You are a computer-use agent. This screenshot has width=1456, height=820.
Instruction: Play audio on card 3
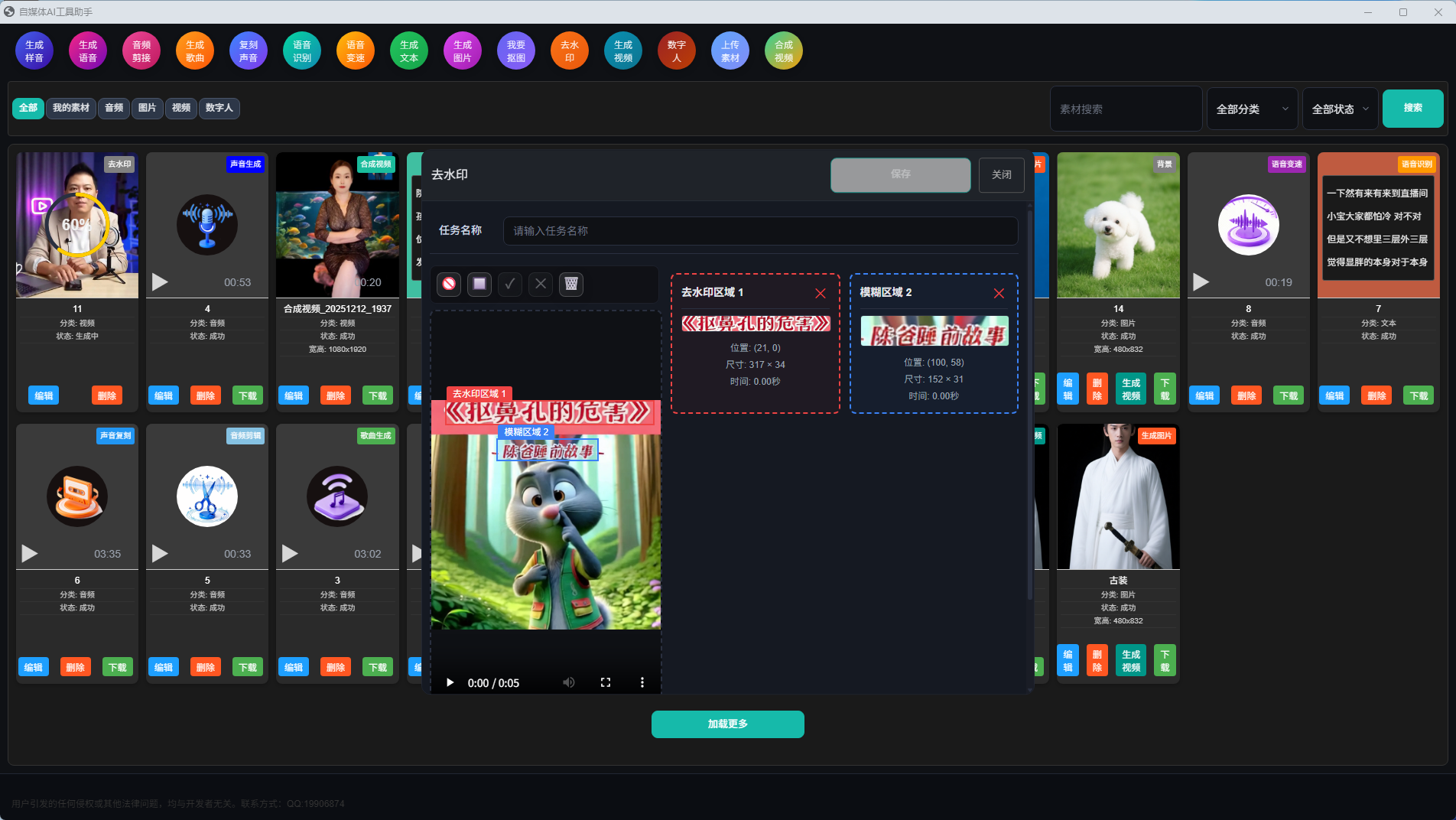click(290, 553)
